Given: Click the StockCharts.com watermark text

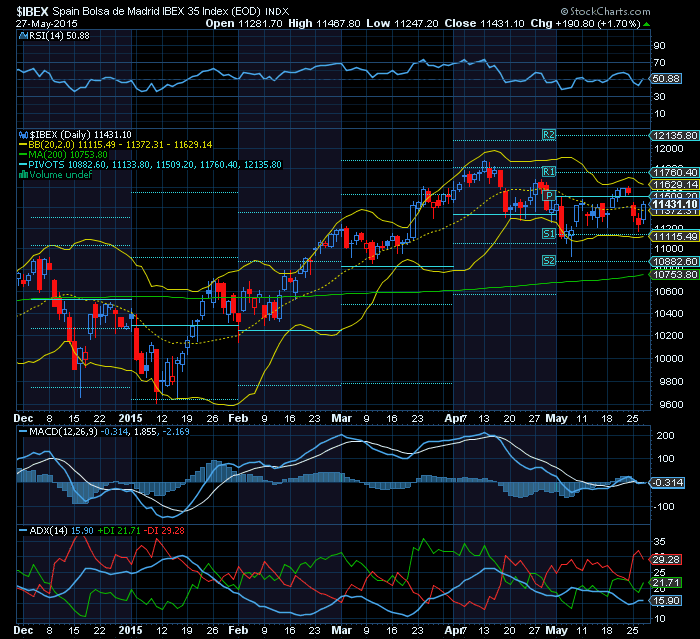Looking at the screenshot, I should pos(606,12).
